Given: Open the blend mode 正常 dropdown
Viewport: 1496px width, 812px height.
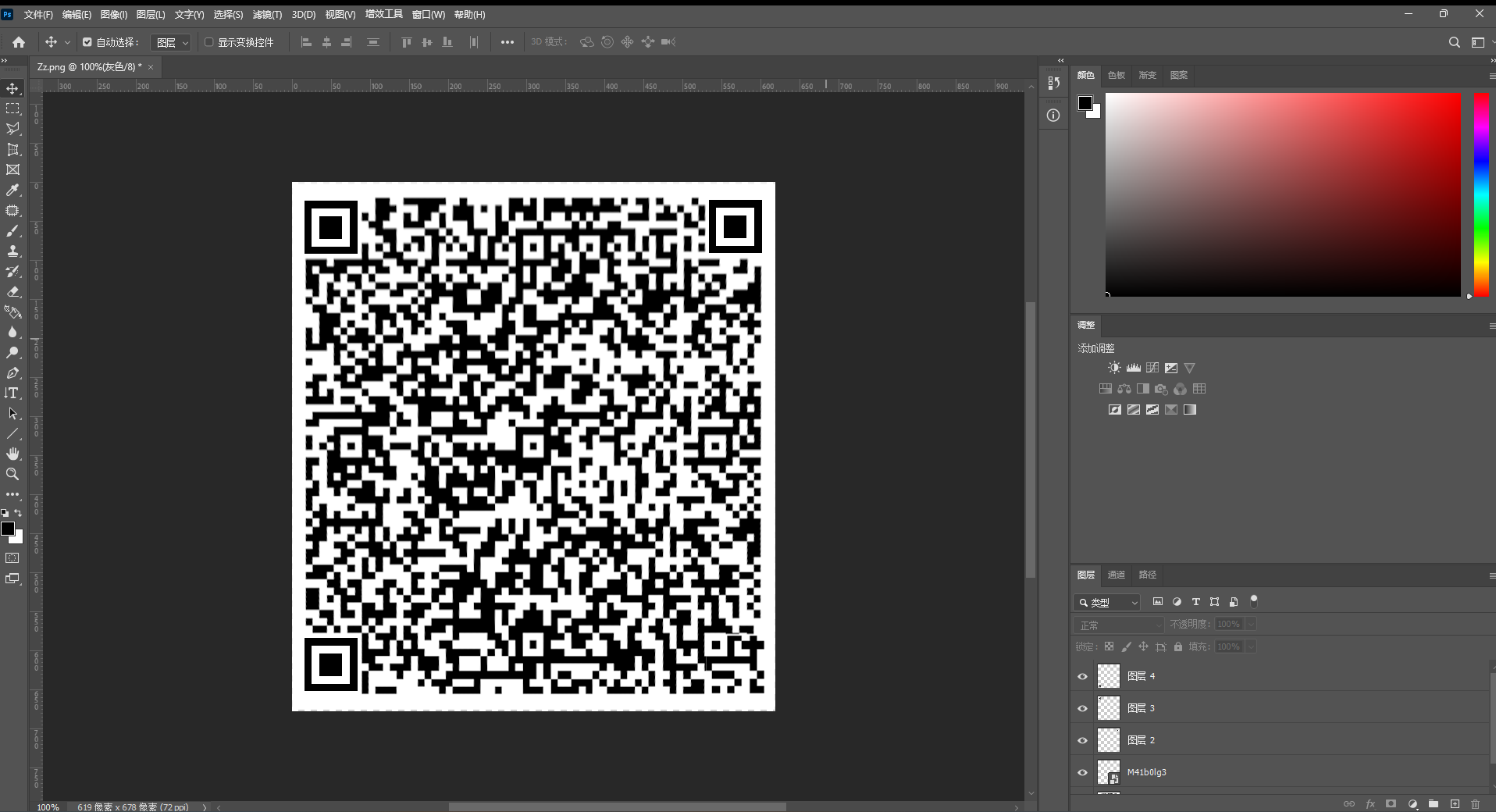Looking at the screenshot, I should coord(1119,625).
